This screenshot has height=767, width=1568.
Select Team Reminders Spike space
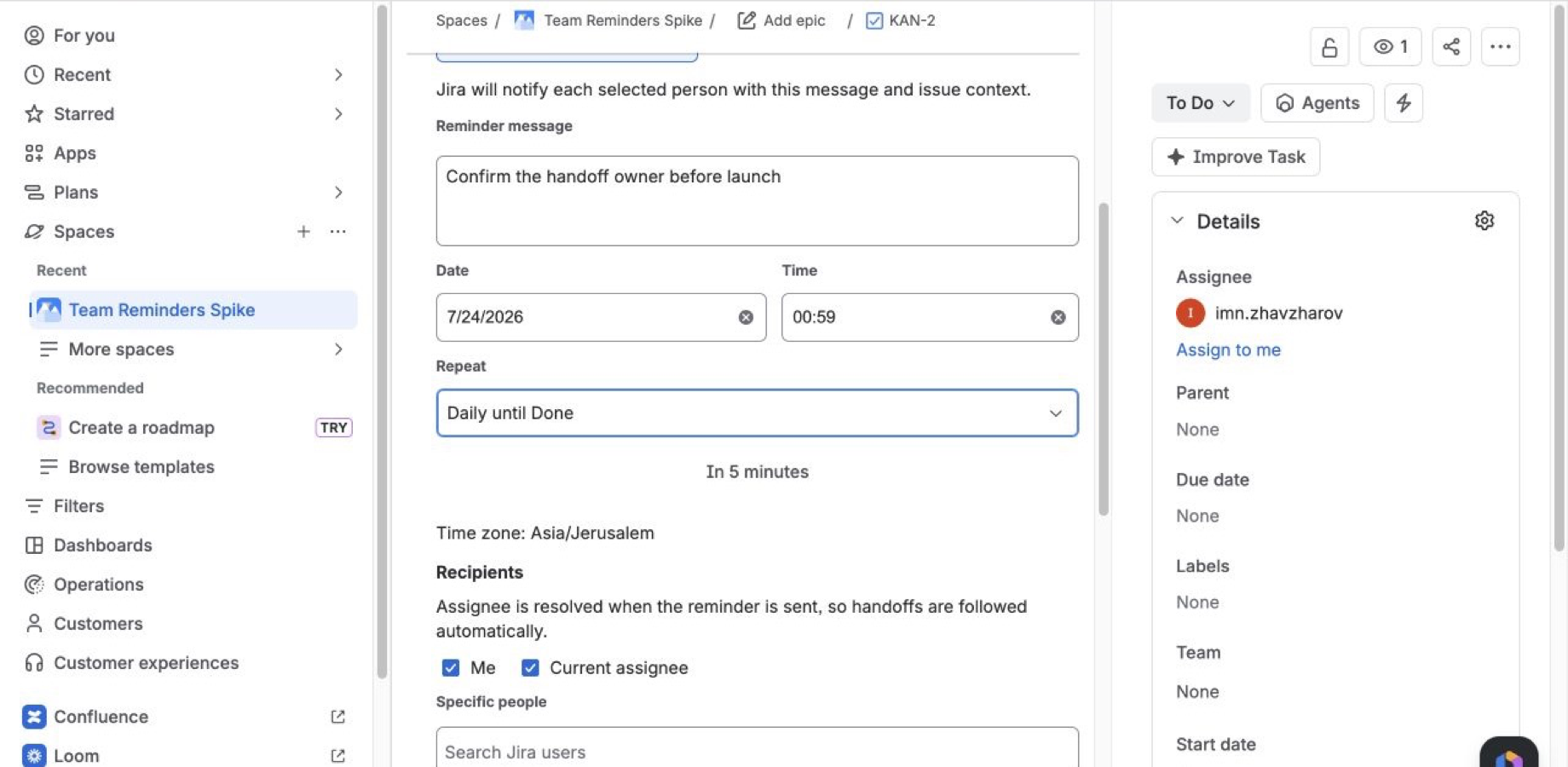point(193,309)
